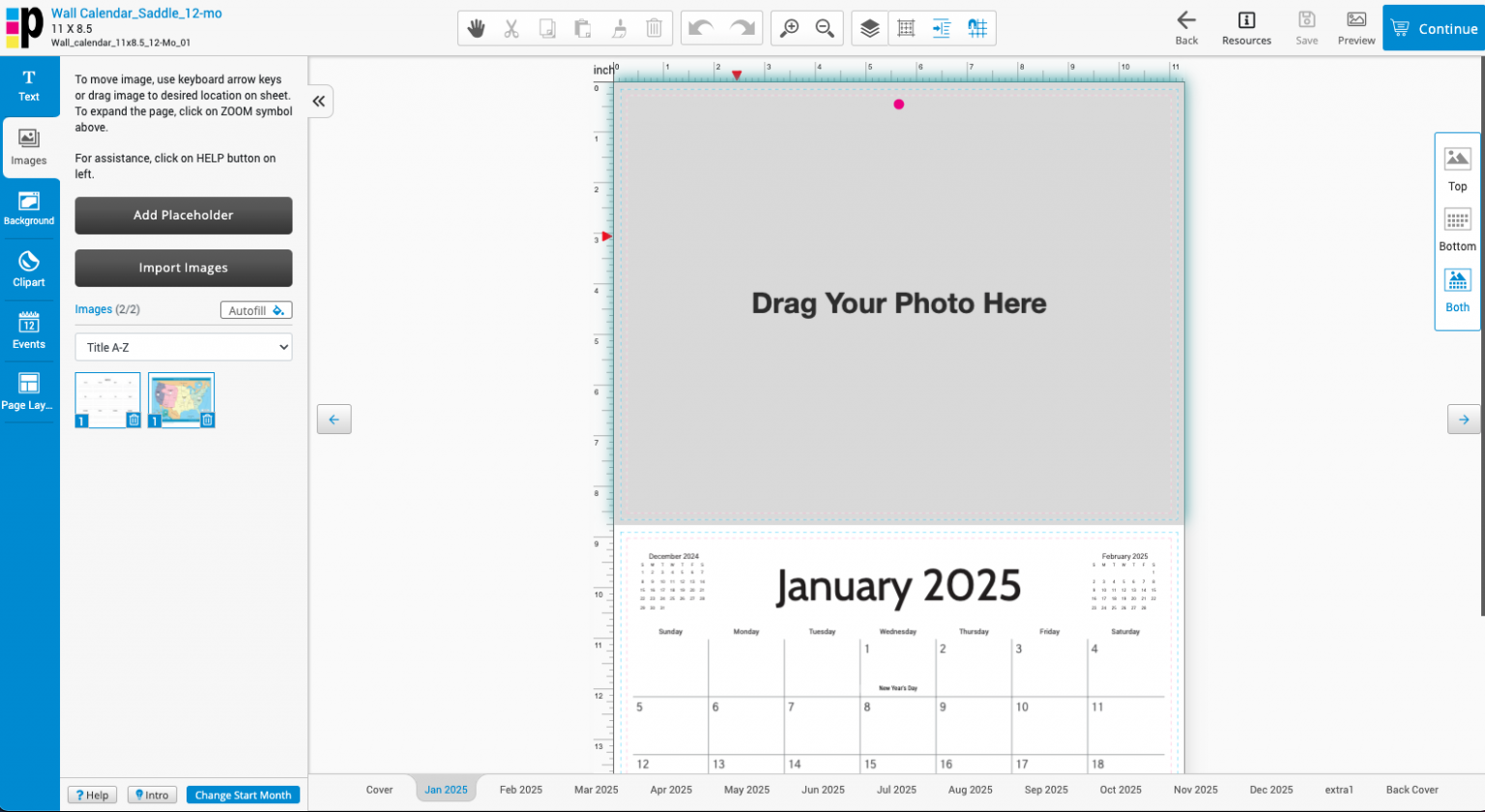Select the Both layout option
This screenshot has width=1485, height=812.
pyautogui.click(x=1457, y=292)
